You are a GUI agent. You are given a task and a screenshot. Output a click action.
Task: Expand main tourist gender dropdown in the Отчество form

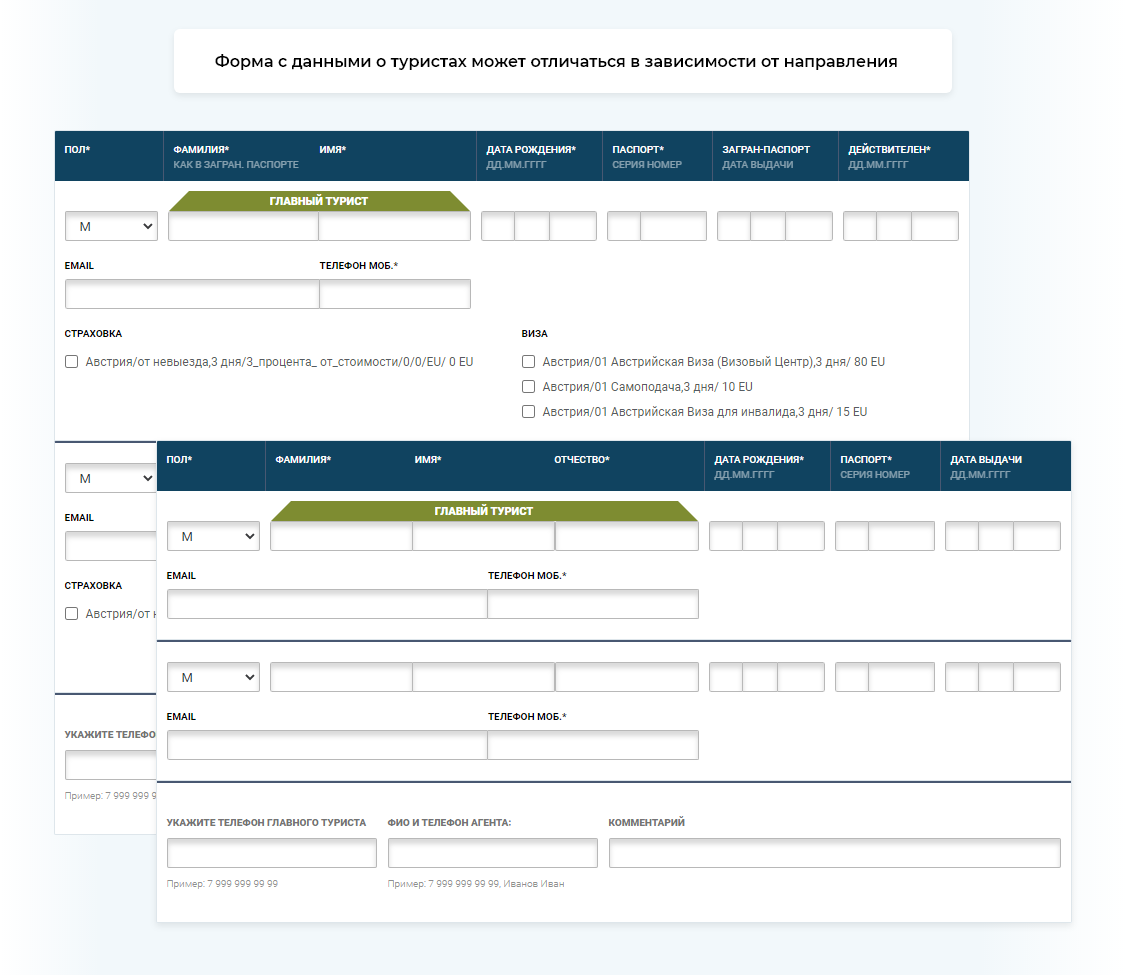(213, 537)
